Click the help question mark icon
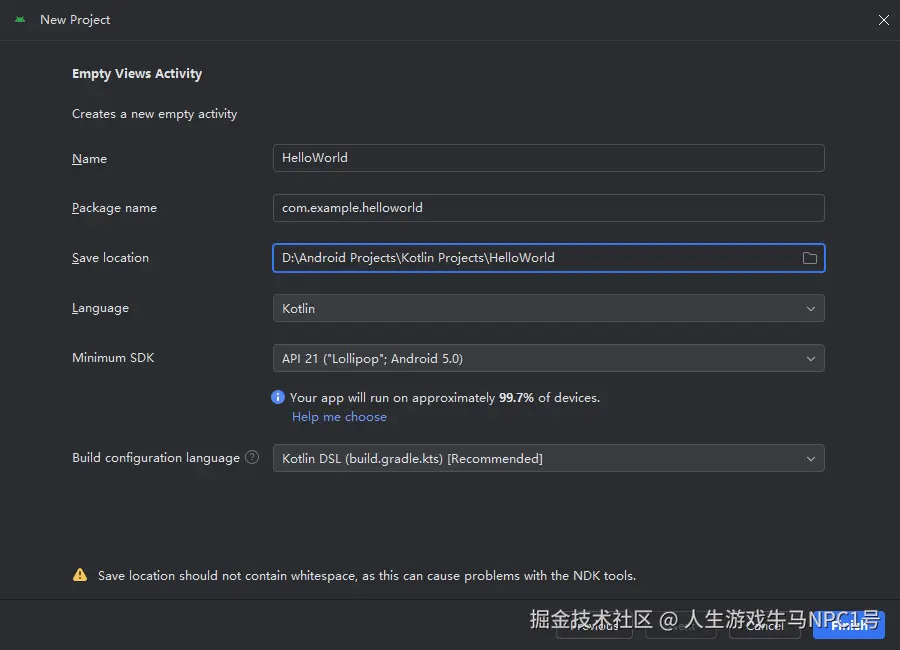900x650 pixels. pyautogui.click(x=252, y=457)
